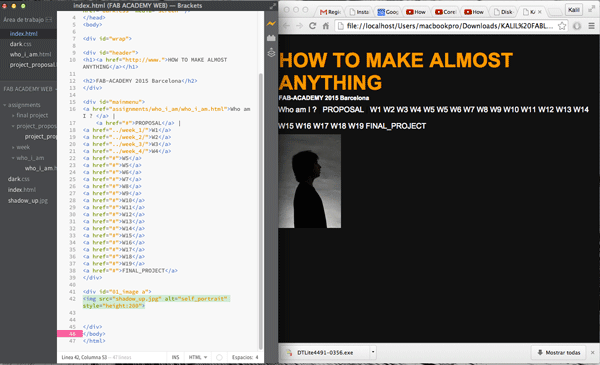Open FAB ACADEMY WEB project dropdown
This screenshot has height=365, width=600.
click(29, 89)
